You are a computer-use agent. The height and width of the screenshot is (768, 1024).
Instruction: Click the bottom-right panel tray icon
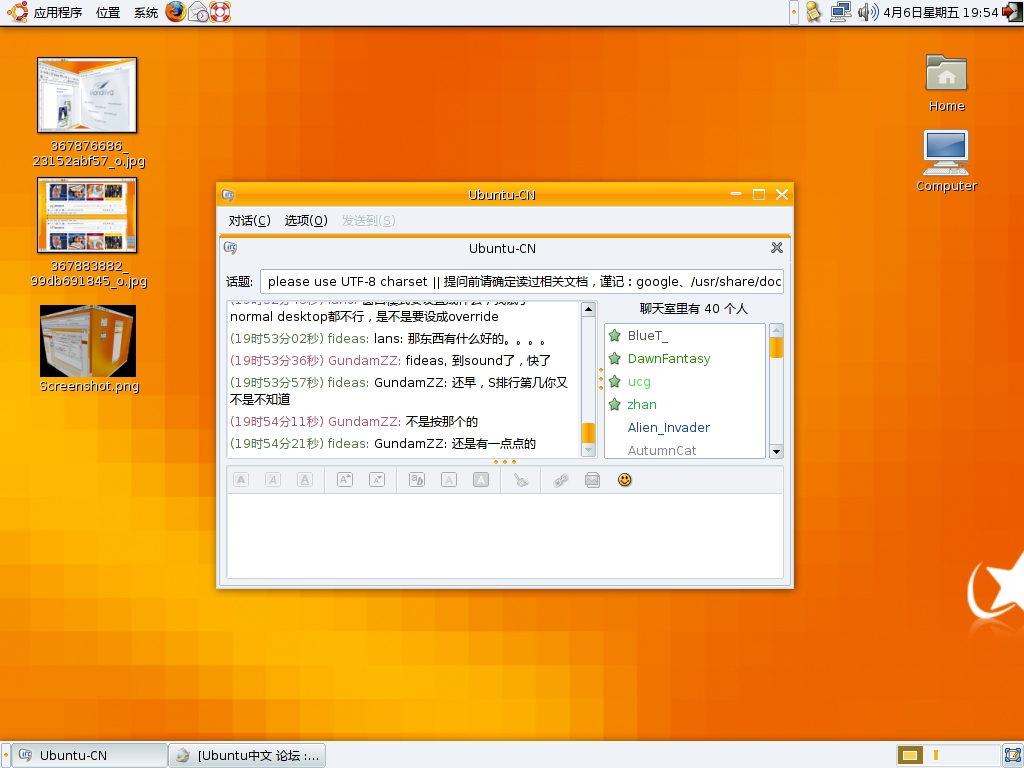coord(1013,756)
